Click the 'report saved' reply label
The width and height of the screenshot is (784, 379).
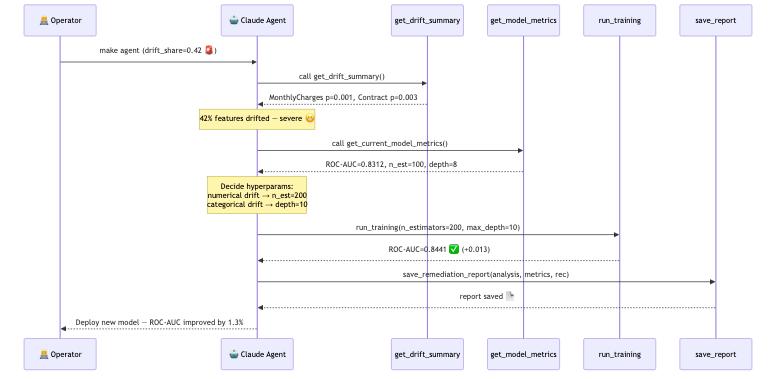pyautogui.click(x=481, y=296)
